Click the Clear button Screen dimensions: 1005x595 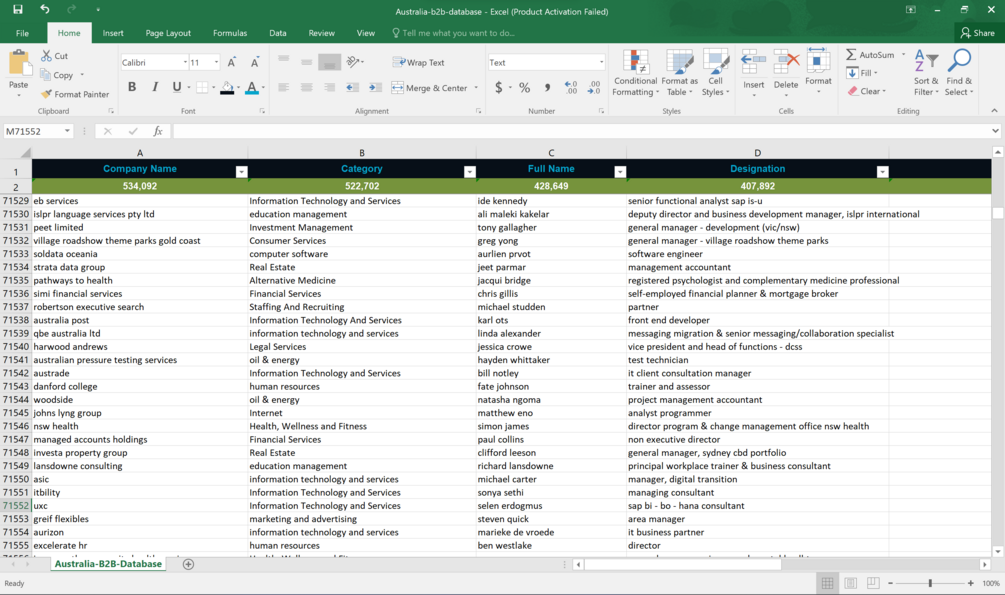(x=866, y=91)
